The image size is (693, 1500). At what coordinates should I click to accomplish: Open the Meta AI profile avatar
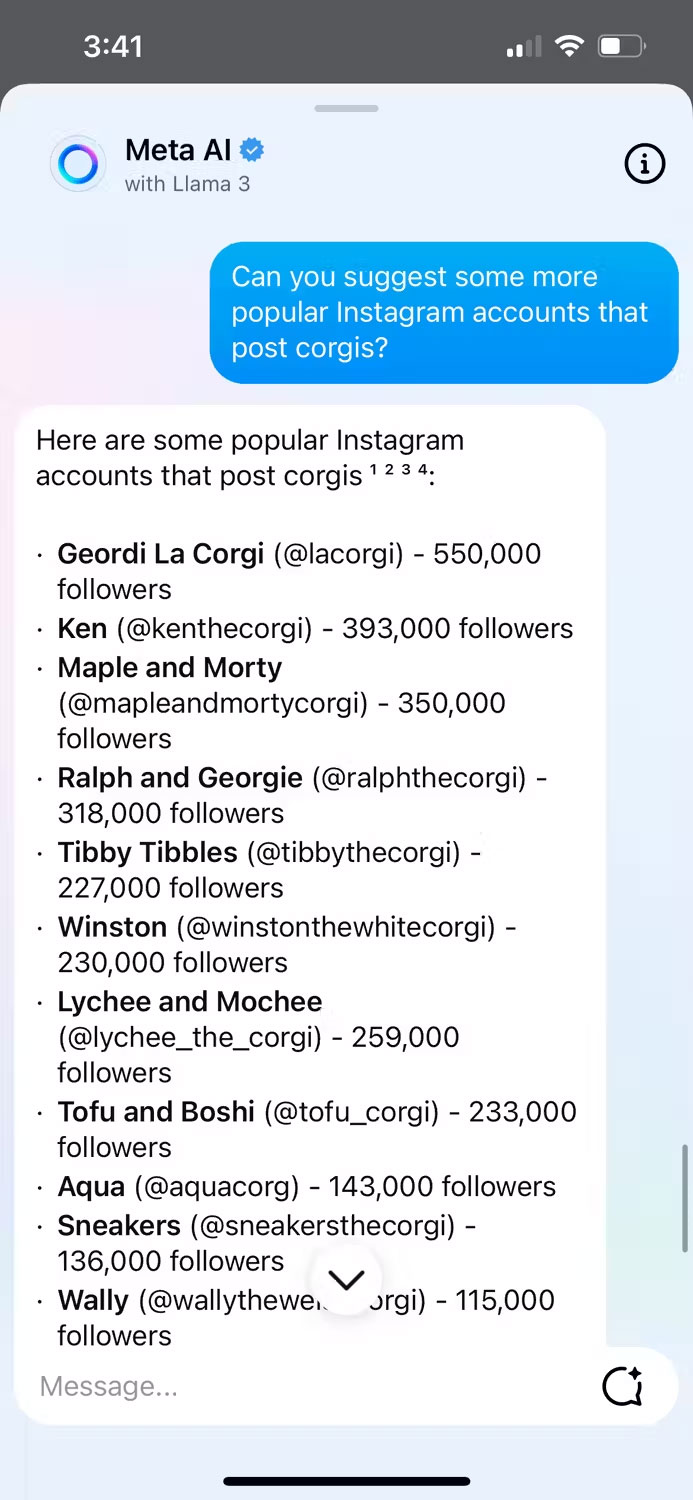78,163
